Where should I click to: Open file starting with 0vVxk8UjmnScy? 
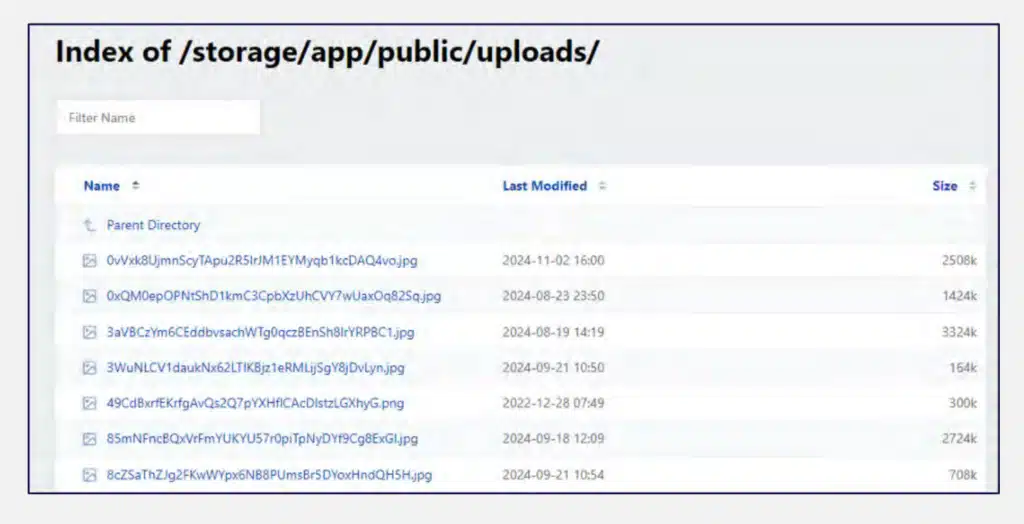[262, 261]
